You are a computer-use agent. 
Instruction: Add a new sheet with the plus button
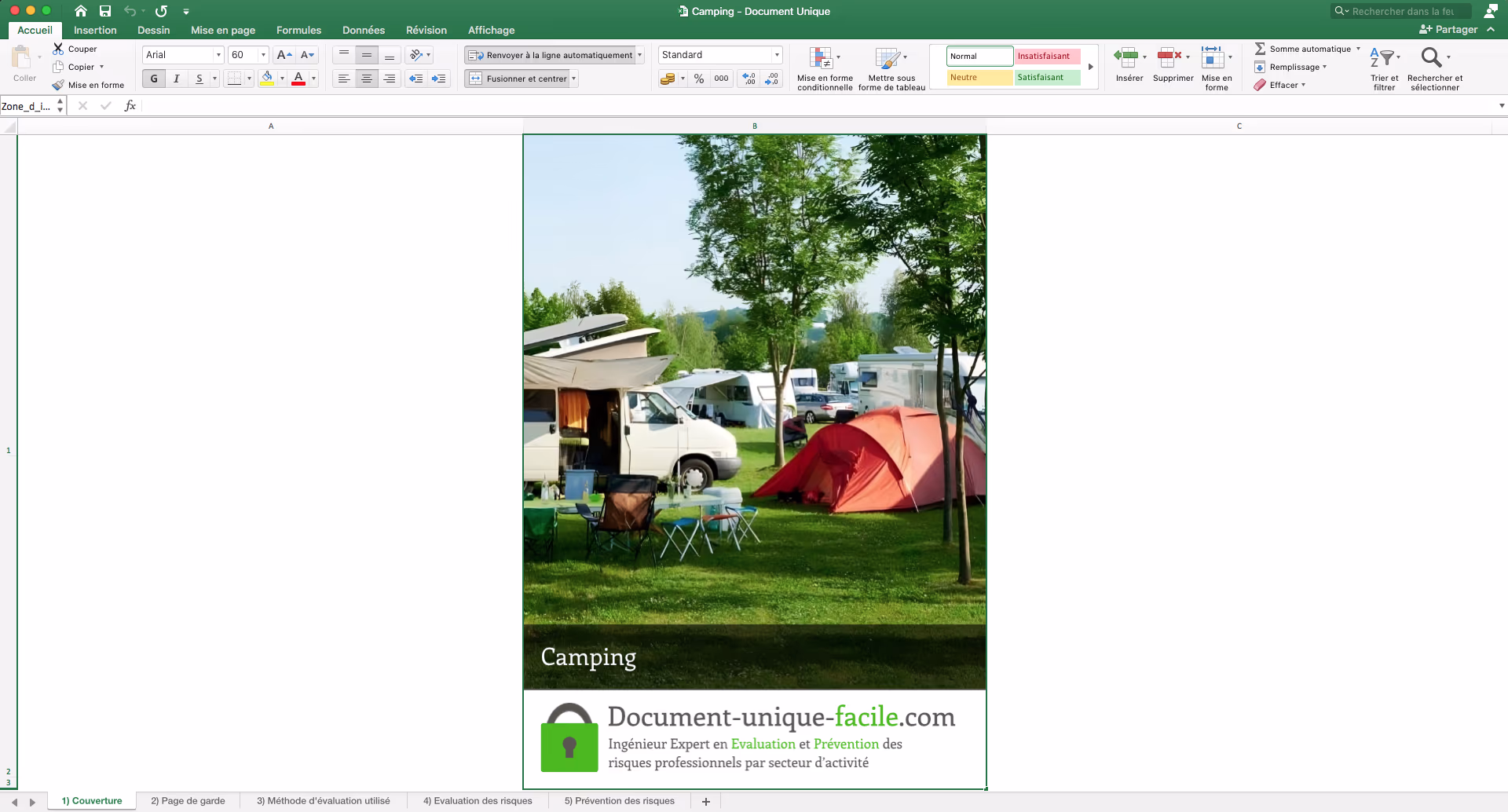tap(706, 802)
